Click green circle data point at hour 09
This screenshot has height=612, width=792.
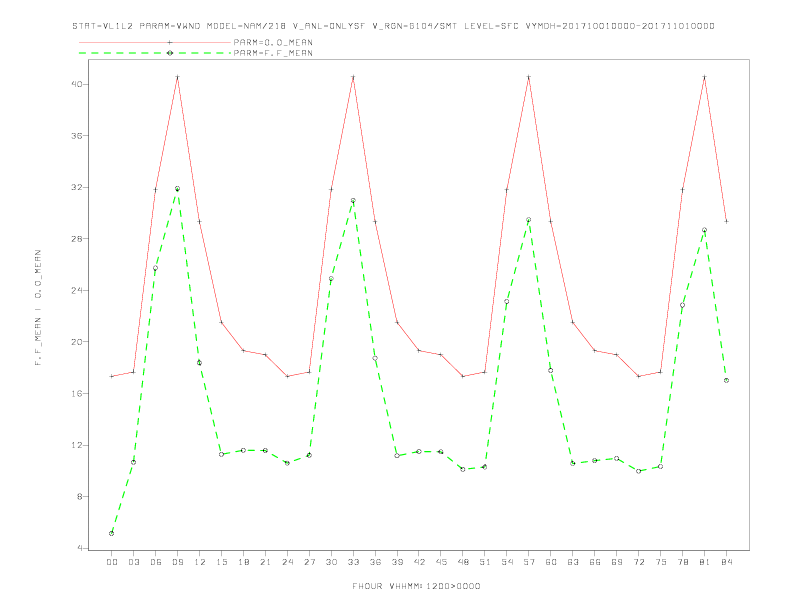[x=177, y=189]
